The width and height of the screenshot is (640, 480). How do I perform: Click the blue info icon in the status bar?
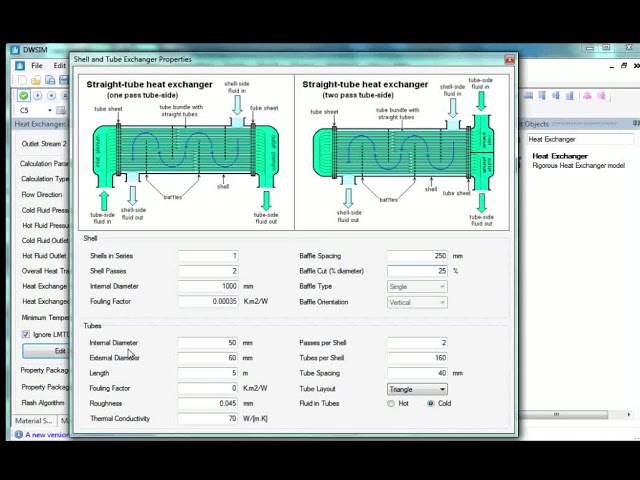[19, 434]
